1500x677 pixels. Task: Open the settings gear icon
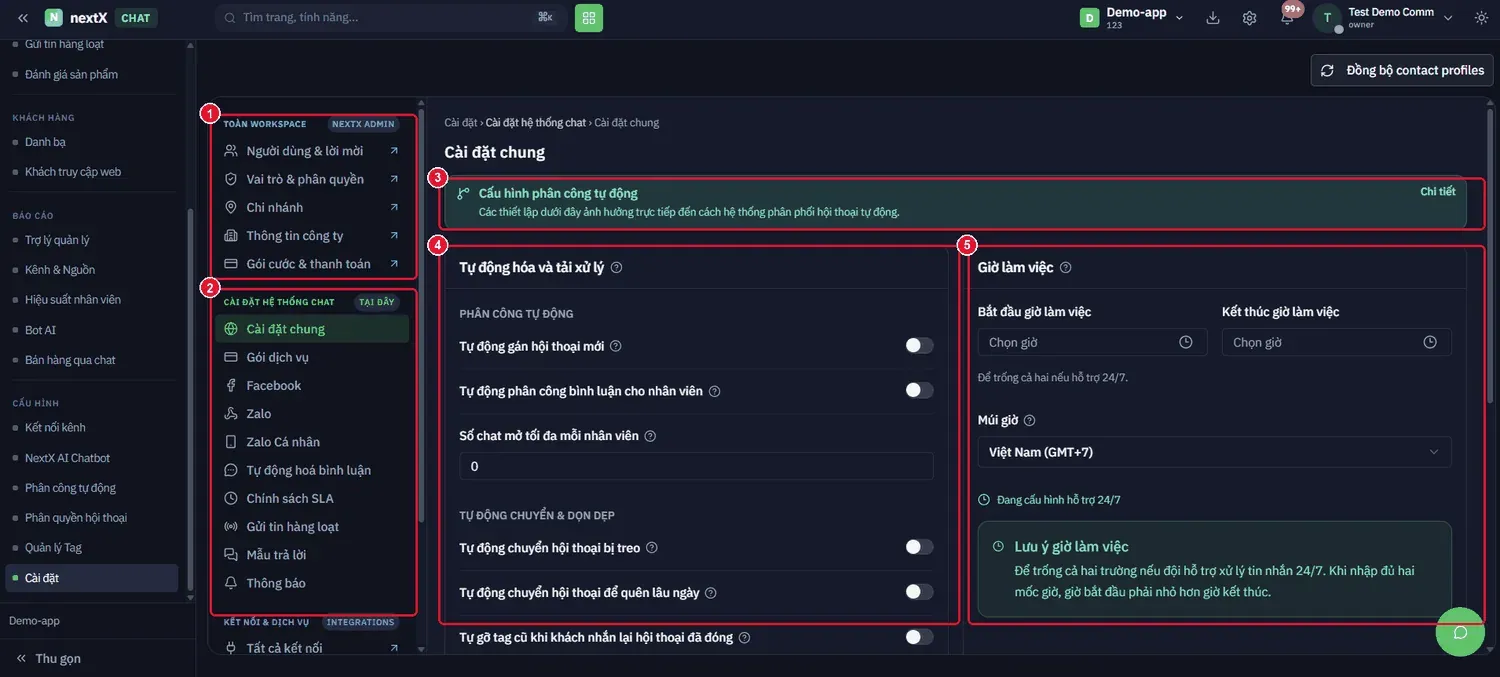1249,17
